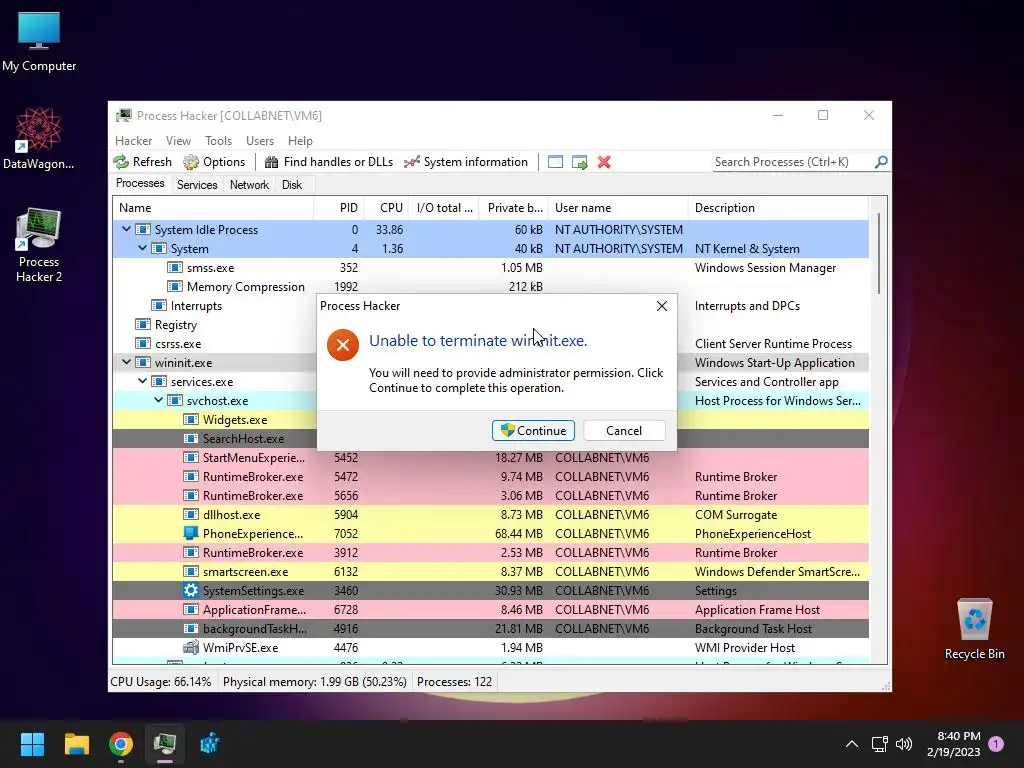
Task: Open My Computer desktop icon
Action: (x=39, y=42)
